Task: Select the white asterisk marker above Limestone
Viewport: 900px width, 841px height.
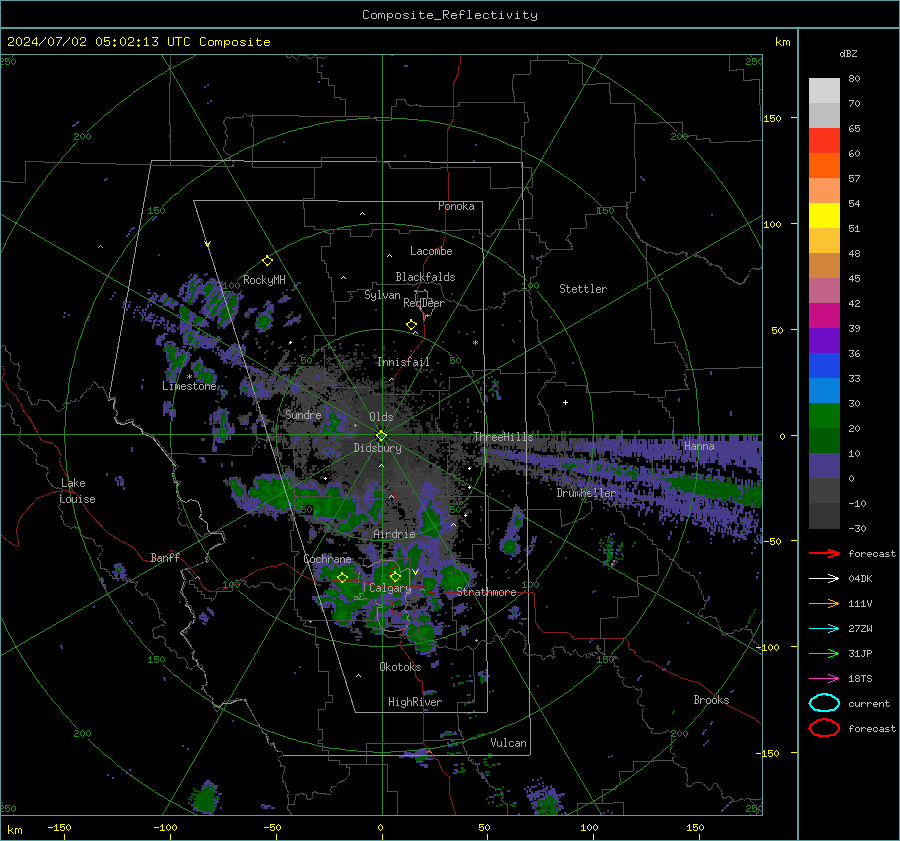Action: (189, 377)
